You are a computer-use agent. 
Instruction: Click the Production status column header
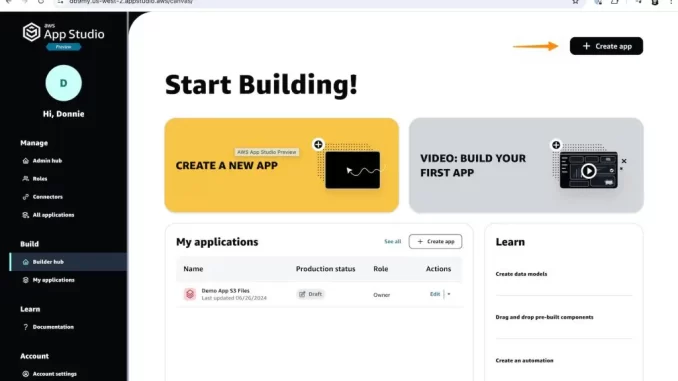pos(326,269)
